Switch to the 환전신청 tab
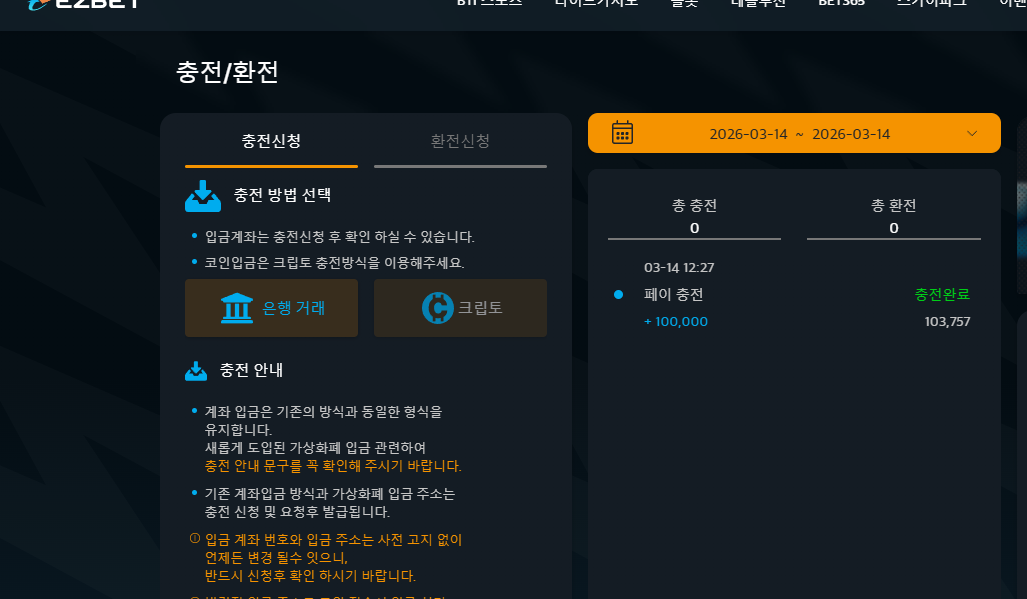1027x599 pixels. pyautogui.click(x=460, y=141)
